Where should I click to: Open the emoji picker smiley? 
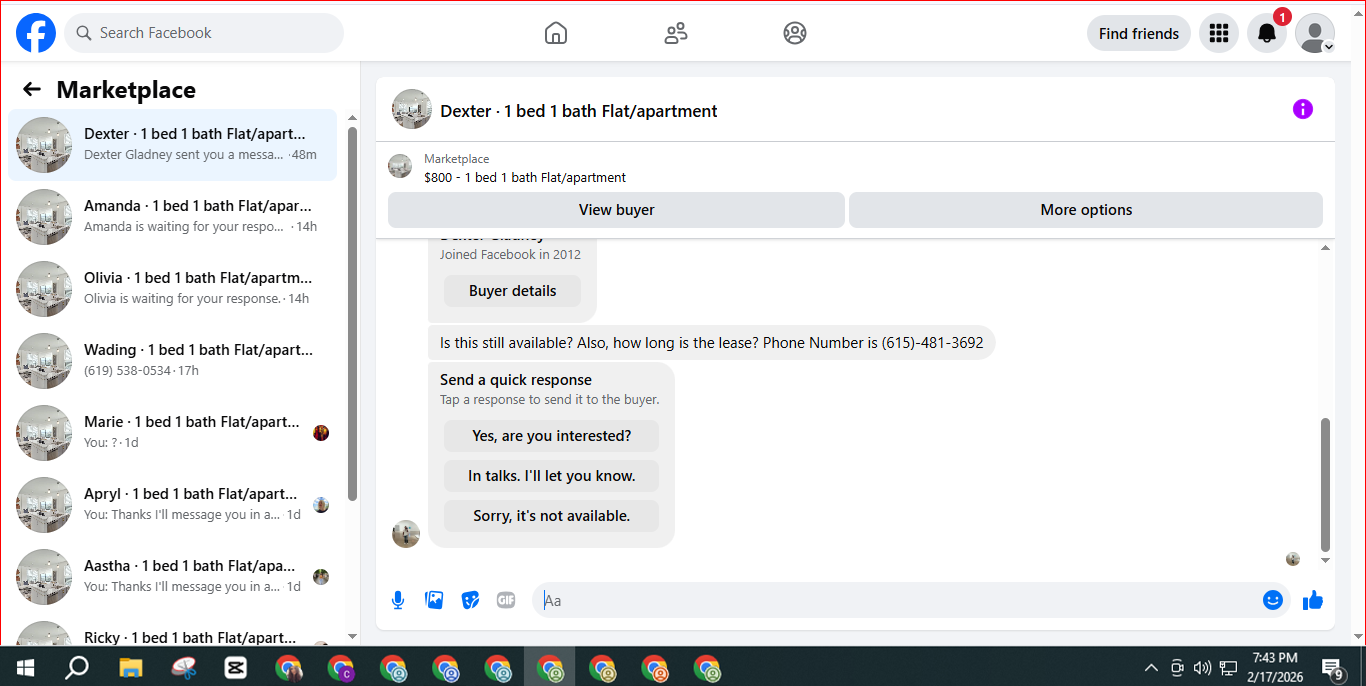click(1273, 600)
